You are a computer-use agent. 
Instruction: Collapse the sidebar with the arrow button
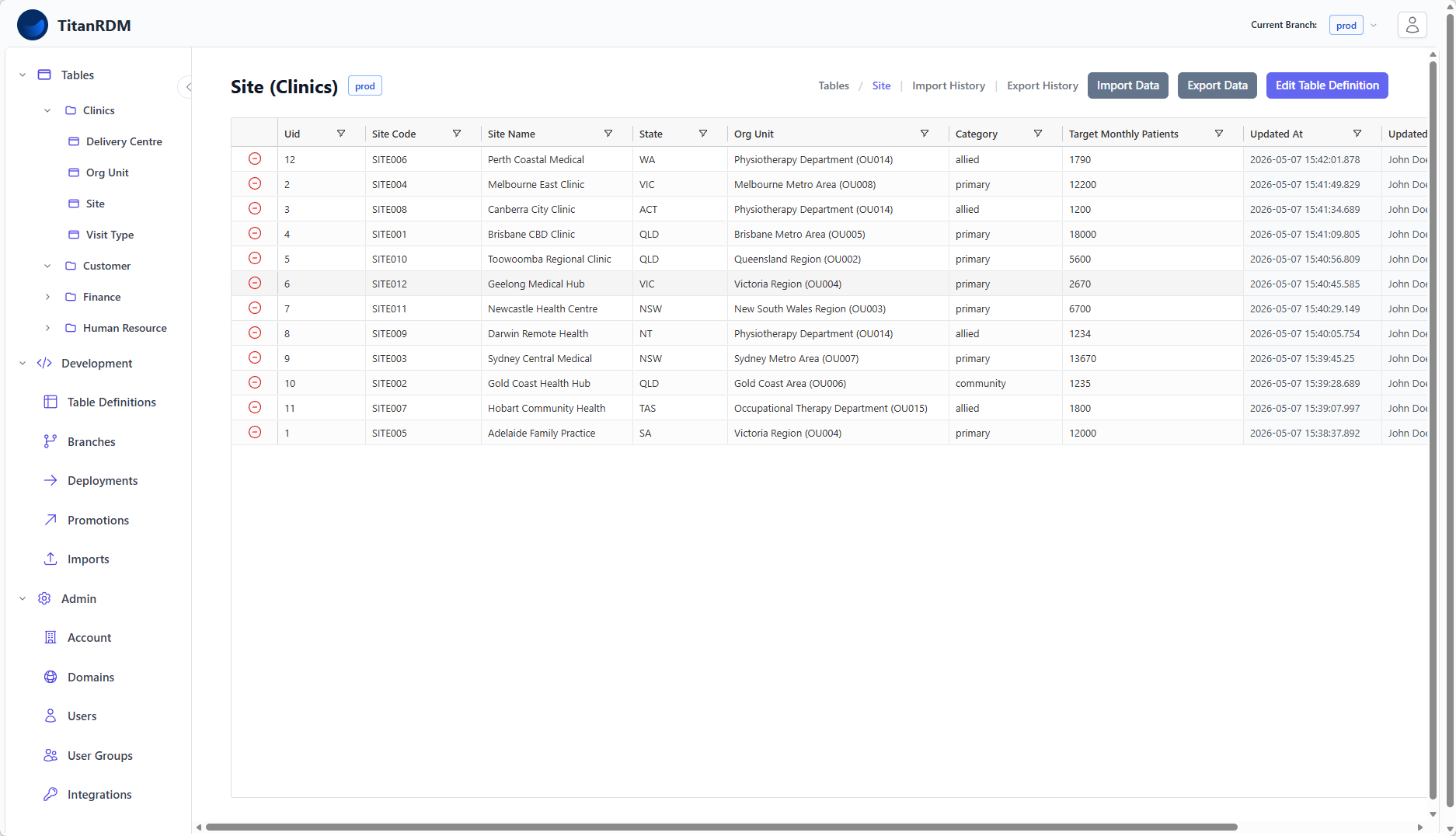[186, 86]
